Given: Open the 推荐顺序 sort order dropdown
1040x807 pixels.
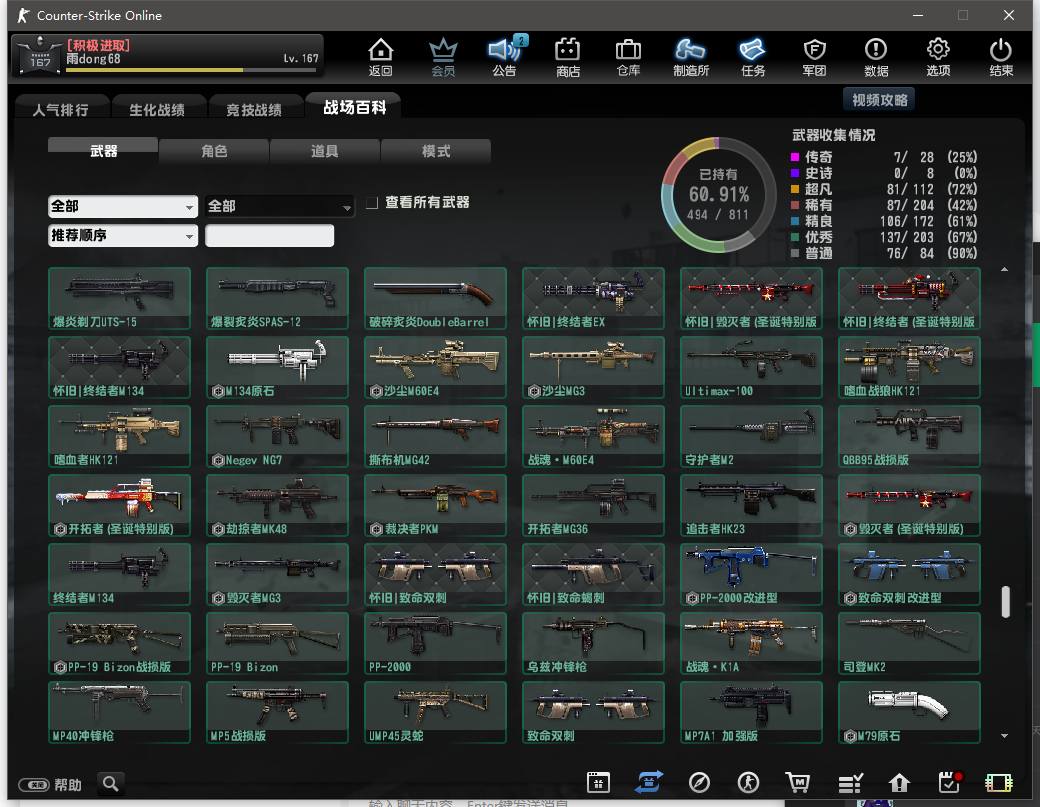Looking at the screenshot, I should [x=123, y=235].
